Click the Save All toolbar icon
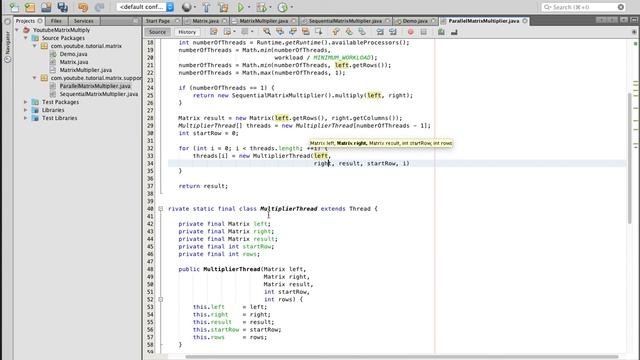Viewport: 640px width, 360px height. click(62, 7)
